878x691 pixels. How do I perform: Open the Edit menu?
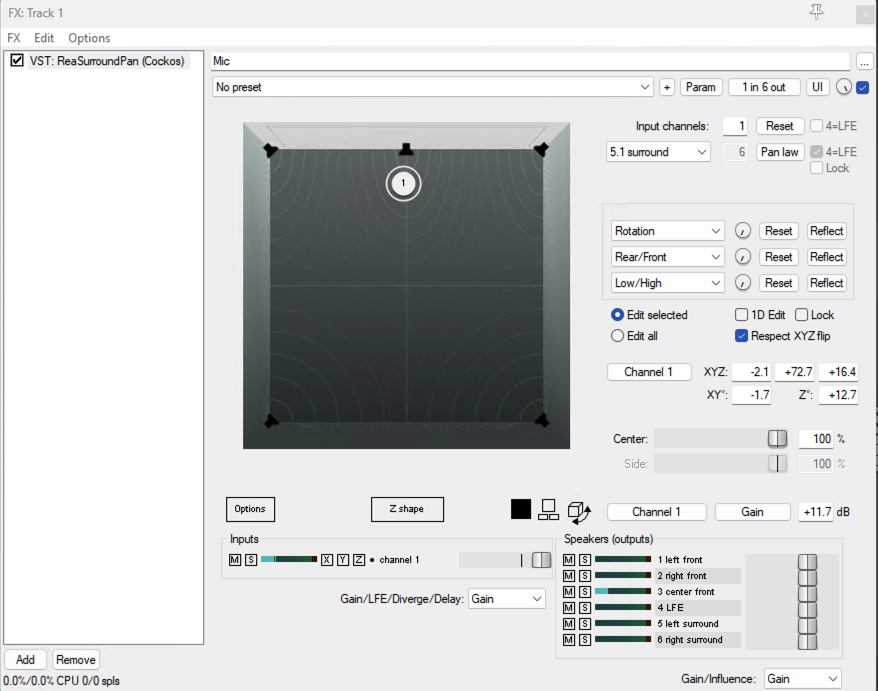[44, 38]
